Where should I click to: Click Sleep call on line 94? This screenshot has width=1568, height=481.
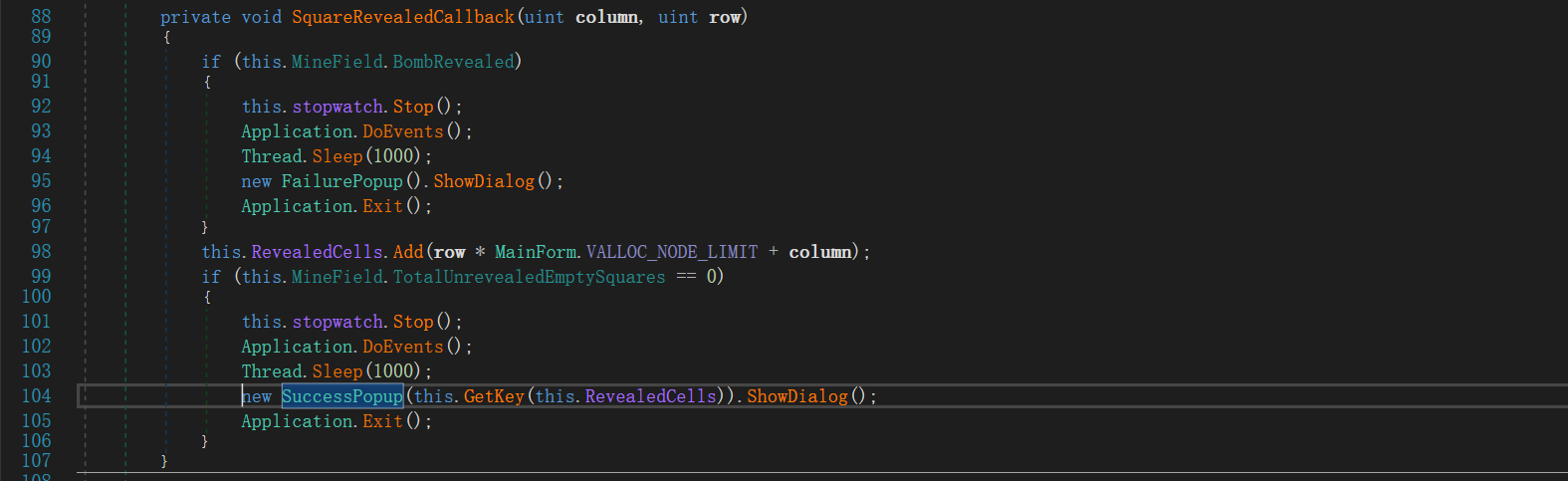337,156
